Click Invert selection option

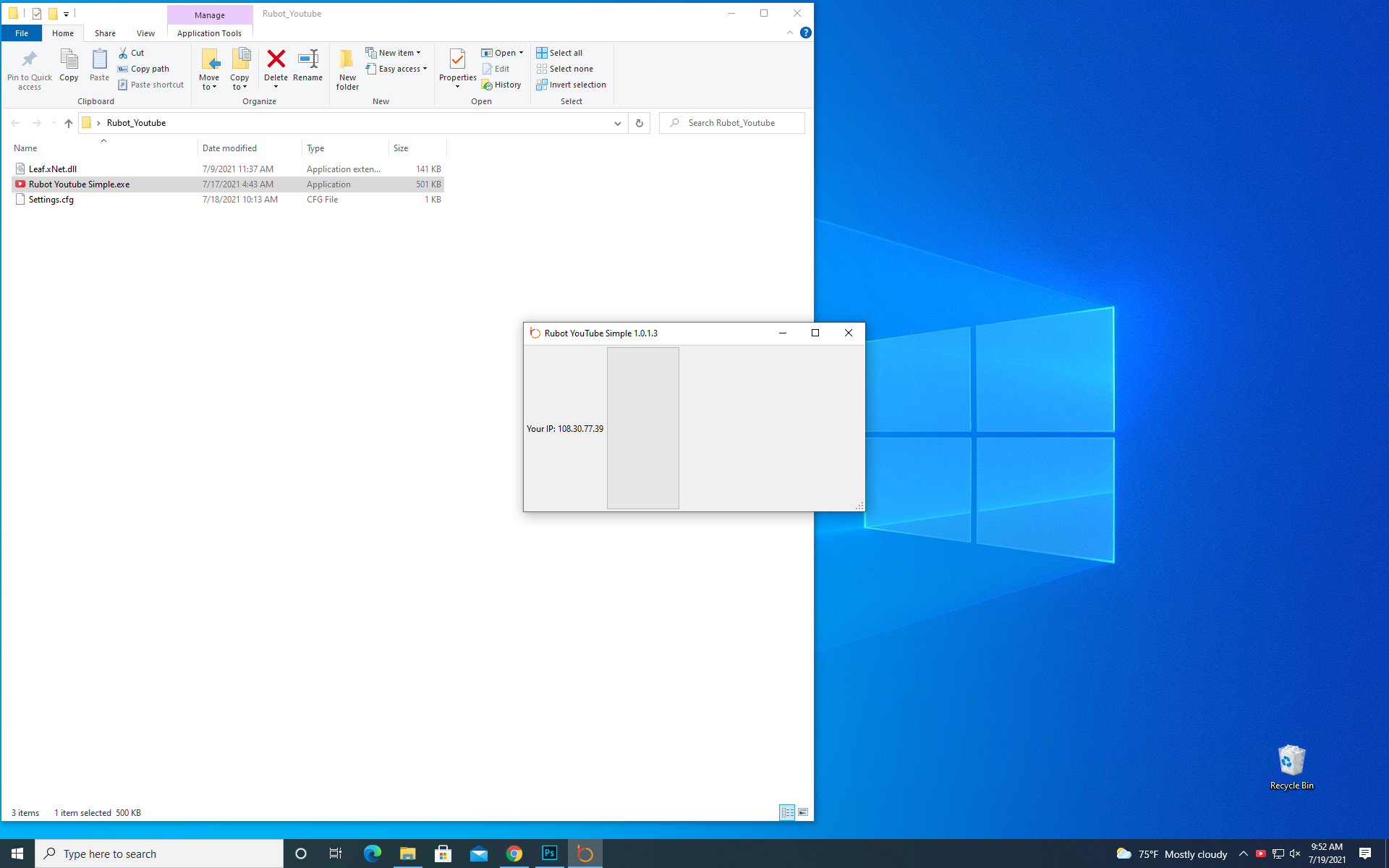click(x=572, y=85)
